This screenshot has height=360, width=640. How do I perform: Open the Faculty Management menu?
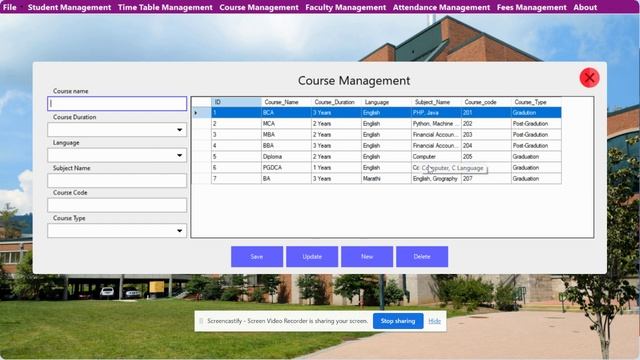pyautogui.click(x=345, y=7)
